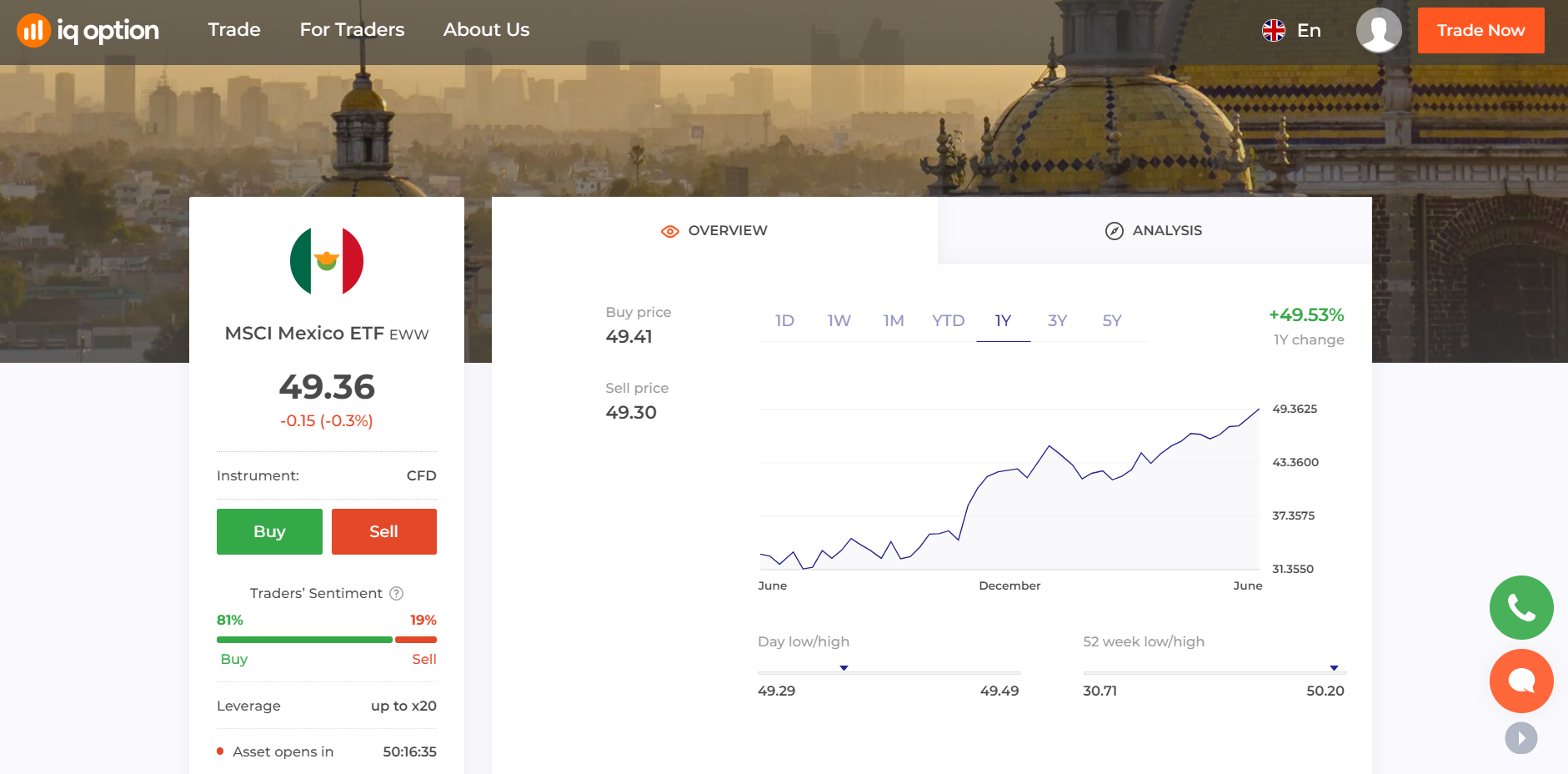The height and width of the screenshot is (774, 1568).
Task: Open the About Us menu
Action: [x=486, y=30]
